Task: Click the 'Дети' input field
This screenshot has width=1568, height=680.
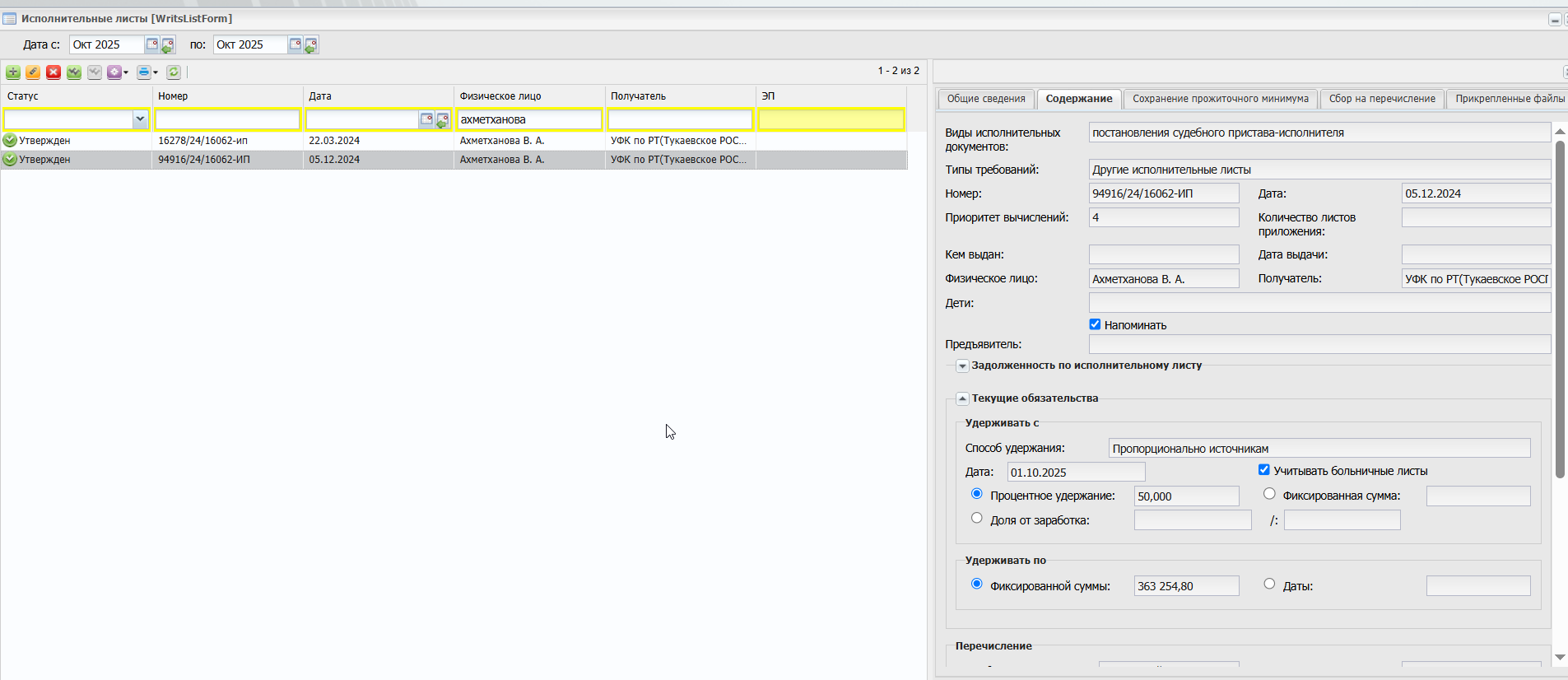Action: (1319, 303)
